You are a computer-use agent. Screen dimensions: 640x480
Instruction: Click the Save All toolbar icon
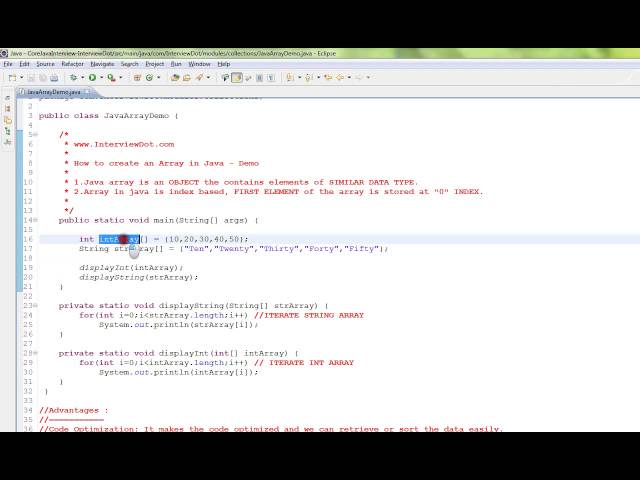[x=43, y=78]
